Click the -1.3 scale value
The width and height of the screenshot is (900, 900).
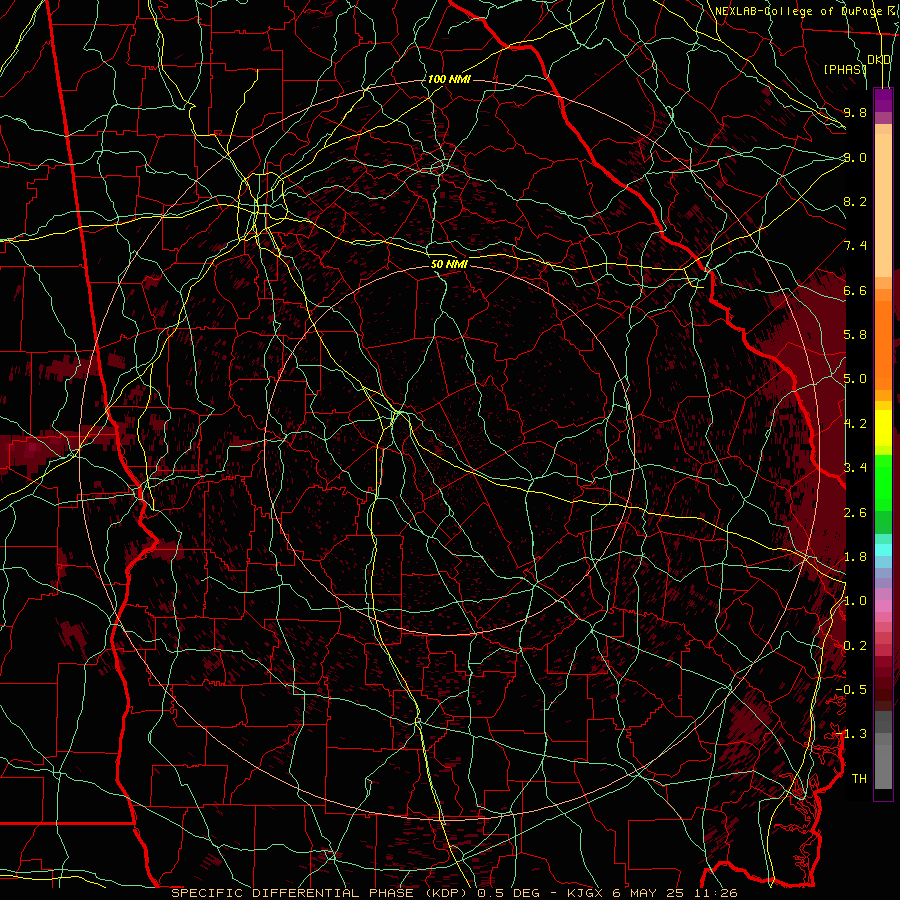(x=851, y=734)
